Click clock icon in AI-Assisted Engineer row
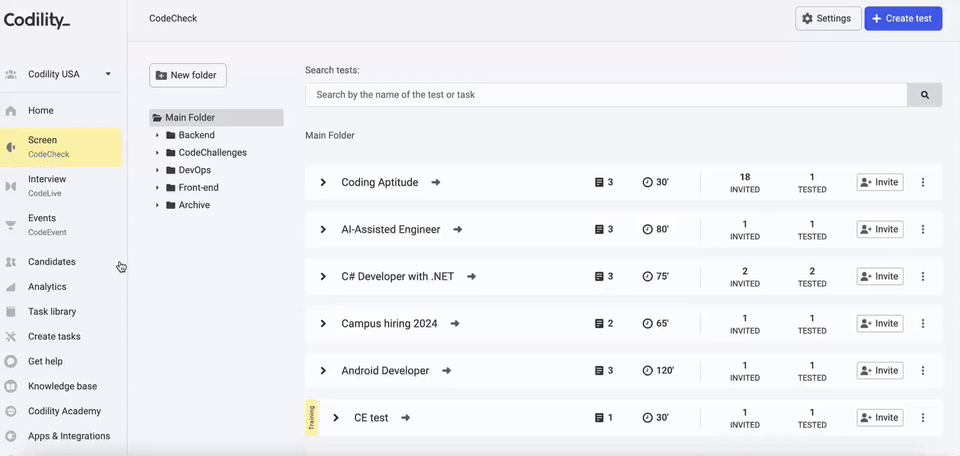960x456 pixels. coord(647,230)
